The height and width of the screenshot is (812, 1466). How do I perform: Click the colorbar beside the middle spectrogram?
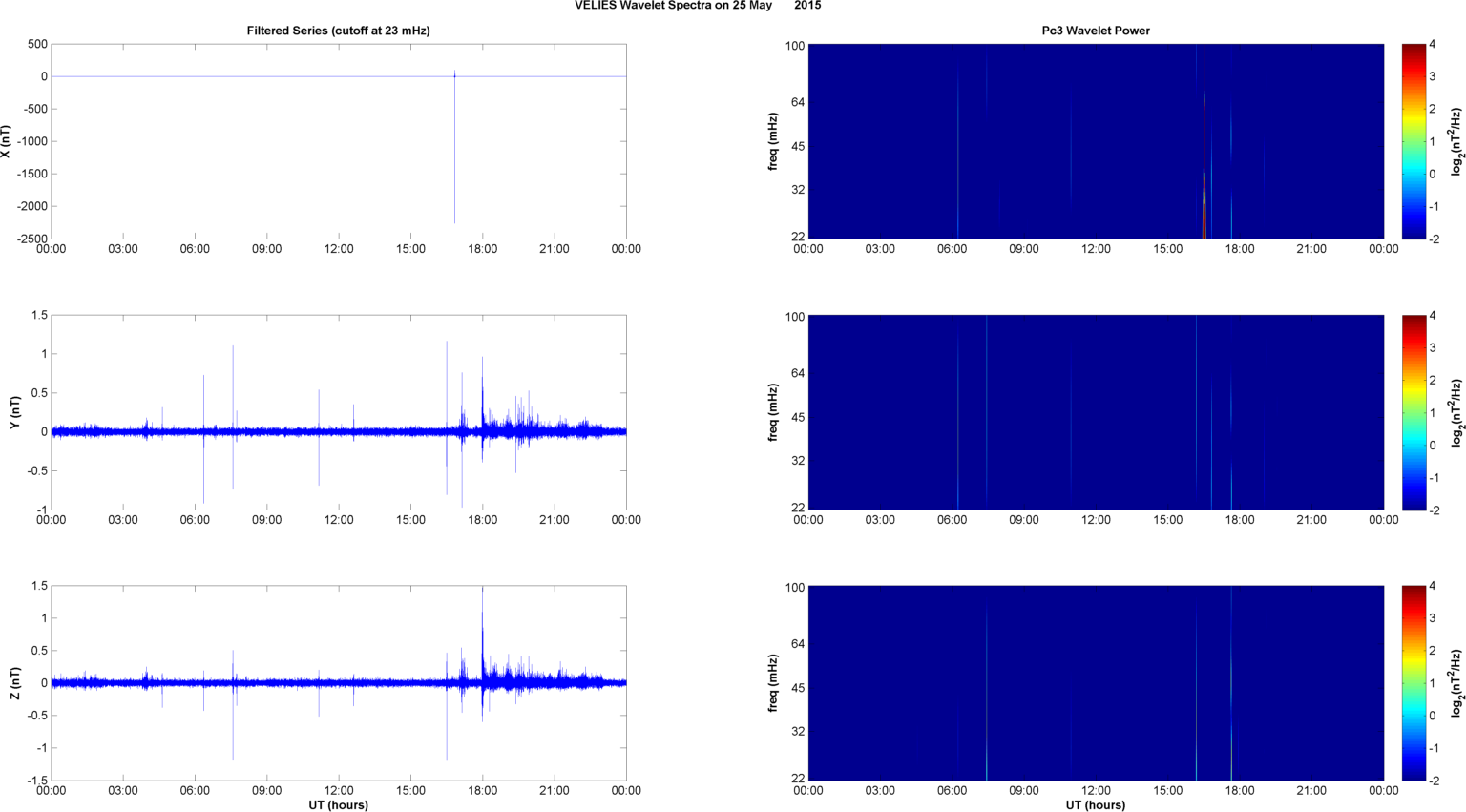1414,412
